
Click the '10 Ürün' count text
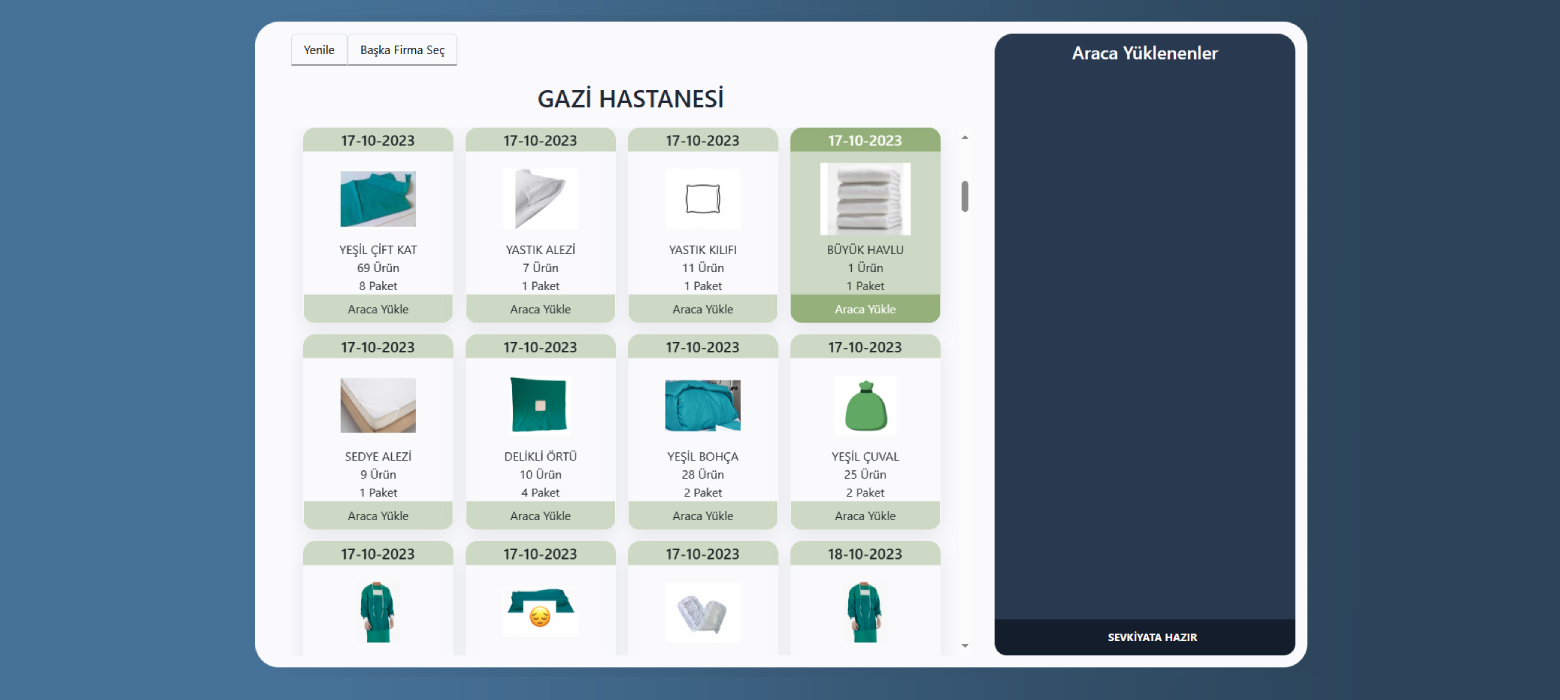tap(541, 475)
